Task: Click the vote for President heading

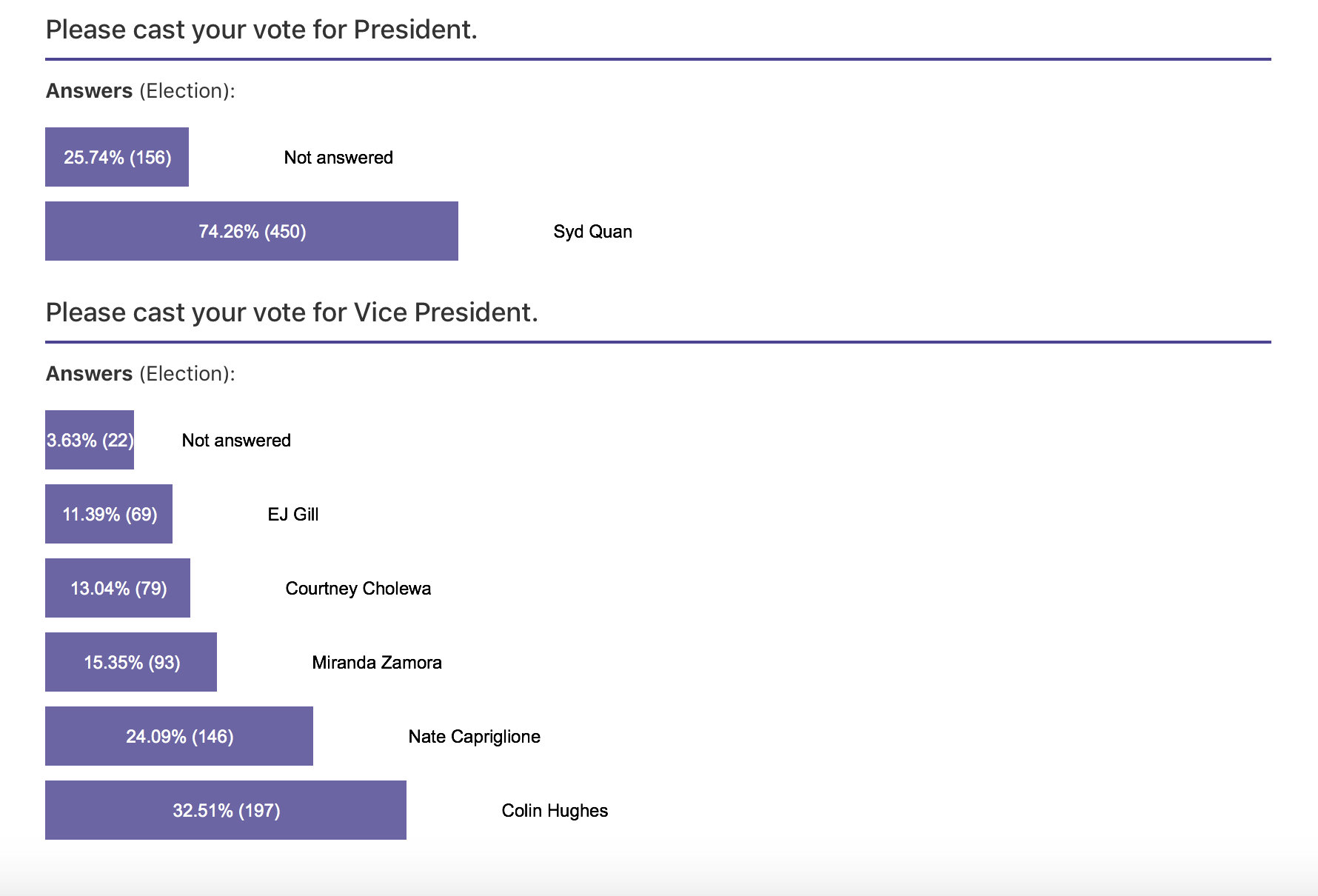Action: point(261,30)
